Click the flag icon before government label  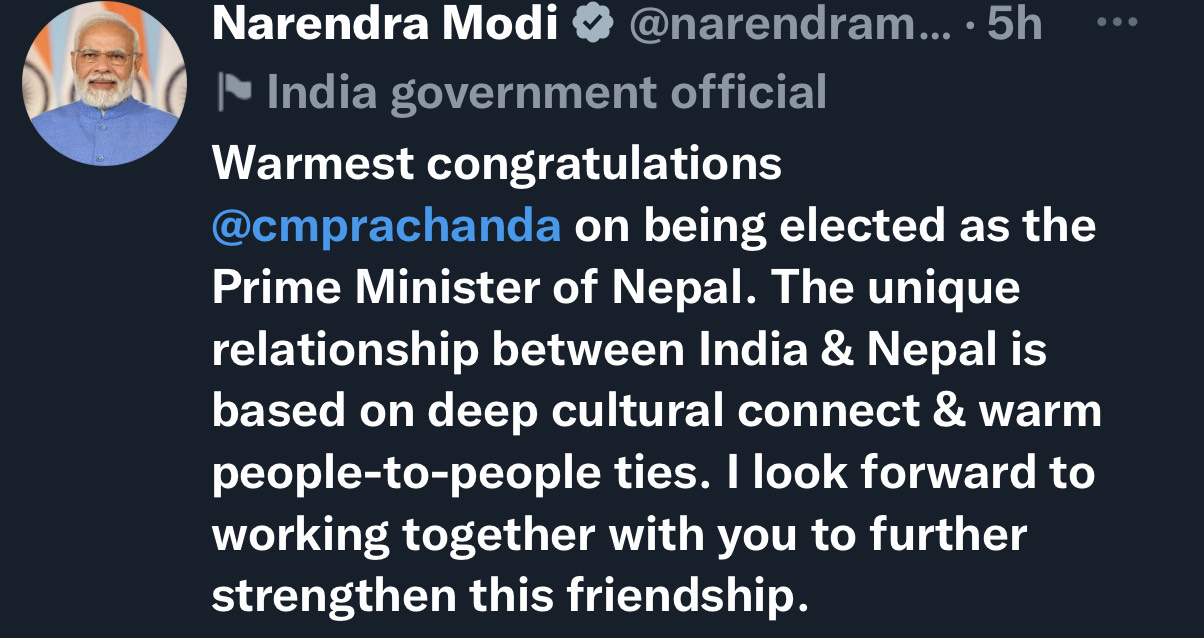[235, 92]
